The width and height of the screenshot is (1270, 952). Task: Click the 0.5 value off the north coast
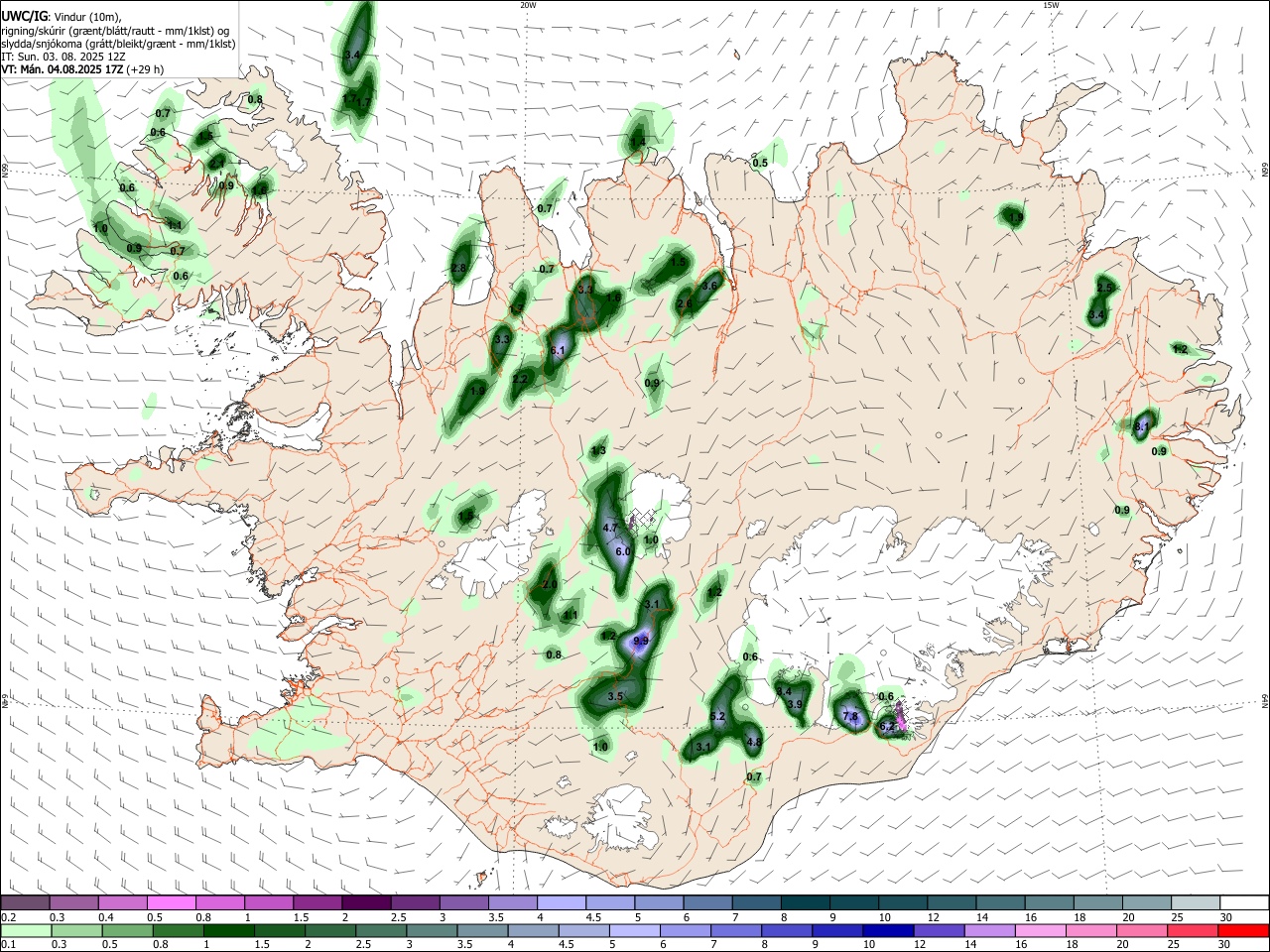tap(760, 163)
